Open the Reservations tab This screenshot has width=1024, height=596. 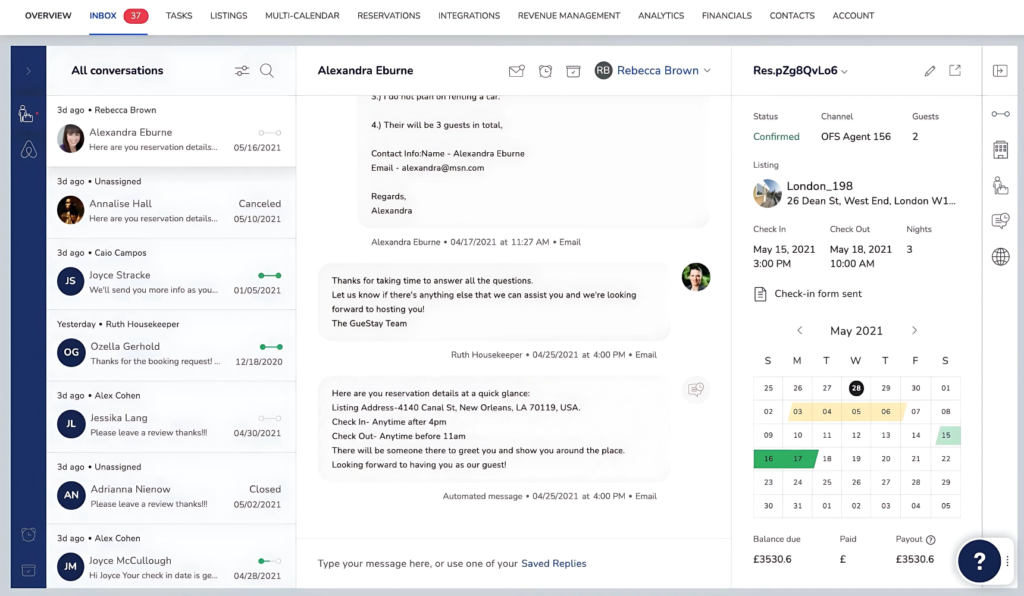(389, 16)
